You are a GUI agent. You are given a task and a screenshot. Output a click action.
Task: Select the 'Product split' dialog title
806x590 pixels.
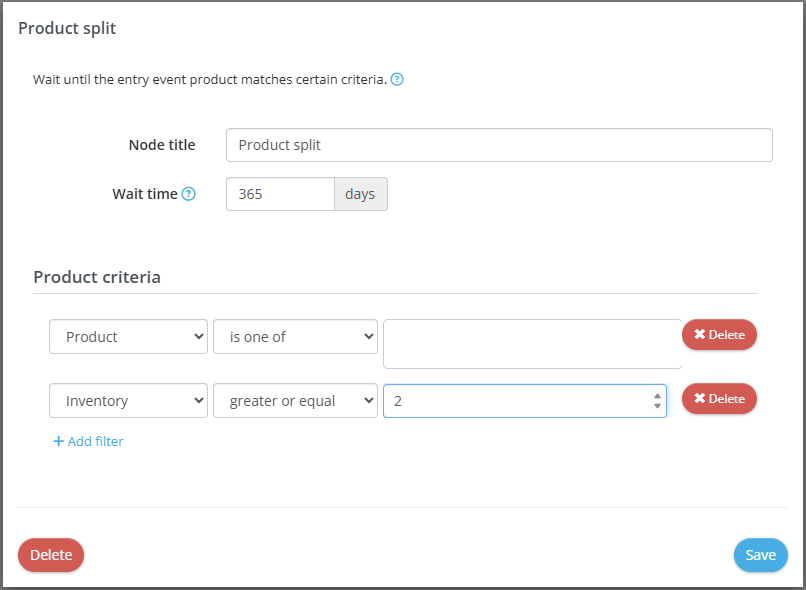[x=67, y=28]
